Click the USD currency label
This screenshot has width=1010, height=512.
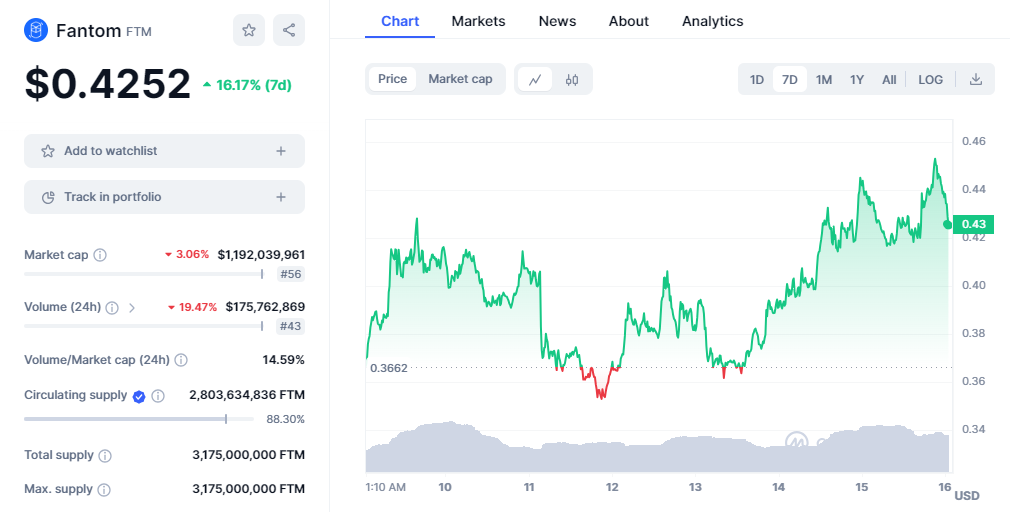tap(967, 496)
